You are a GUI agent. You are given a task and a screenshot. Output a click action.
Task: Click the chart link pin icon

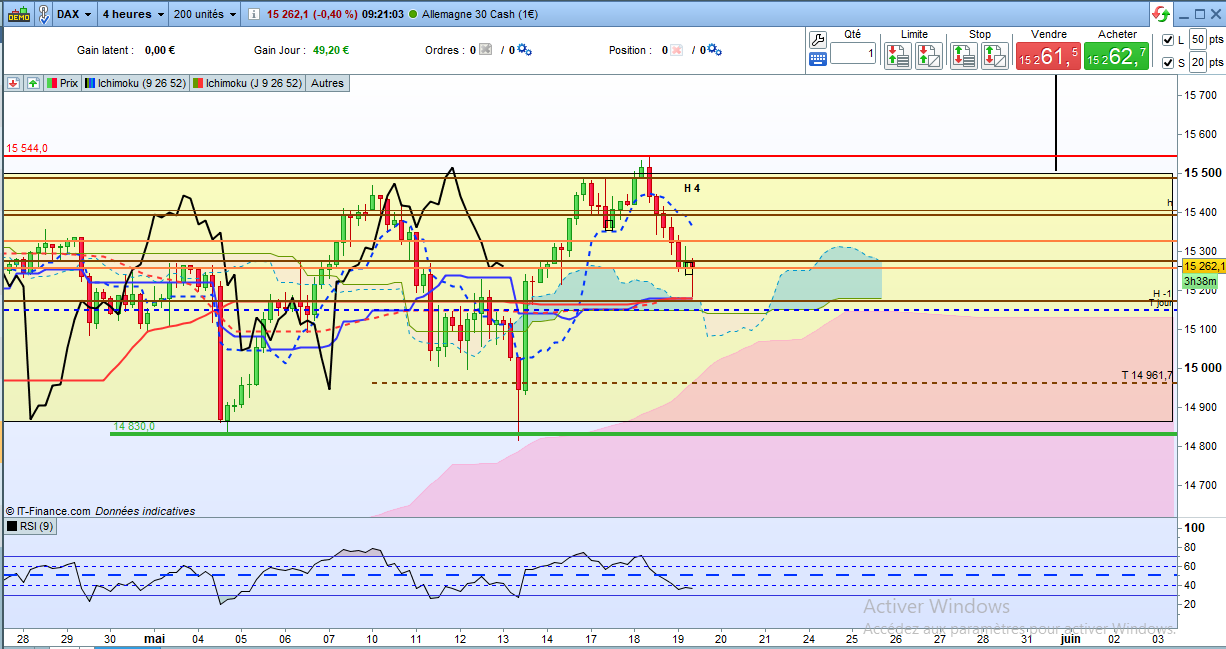43,14
